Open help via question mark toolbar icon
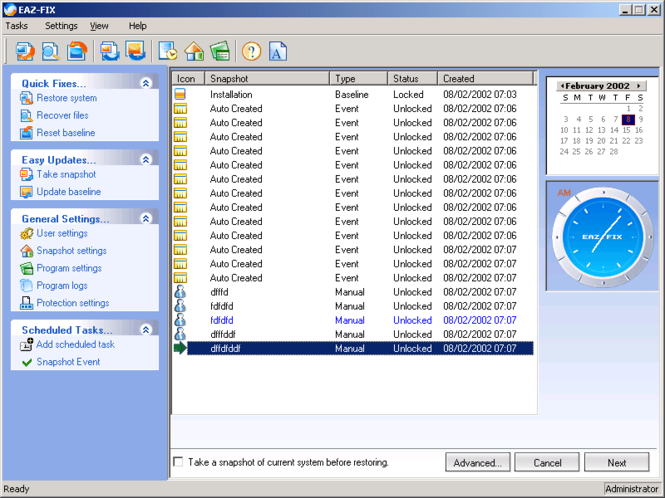Image resolution: width=665 pixels, height=498 pixels. [x=251, y=52]
